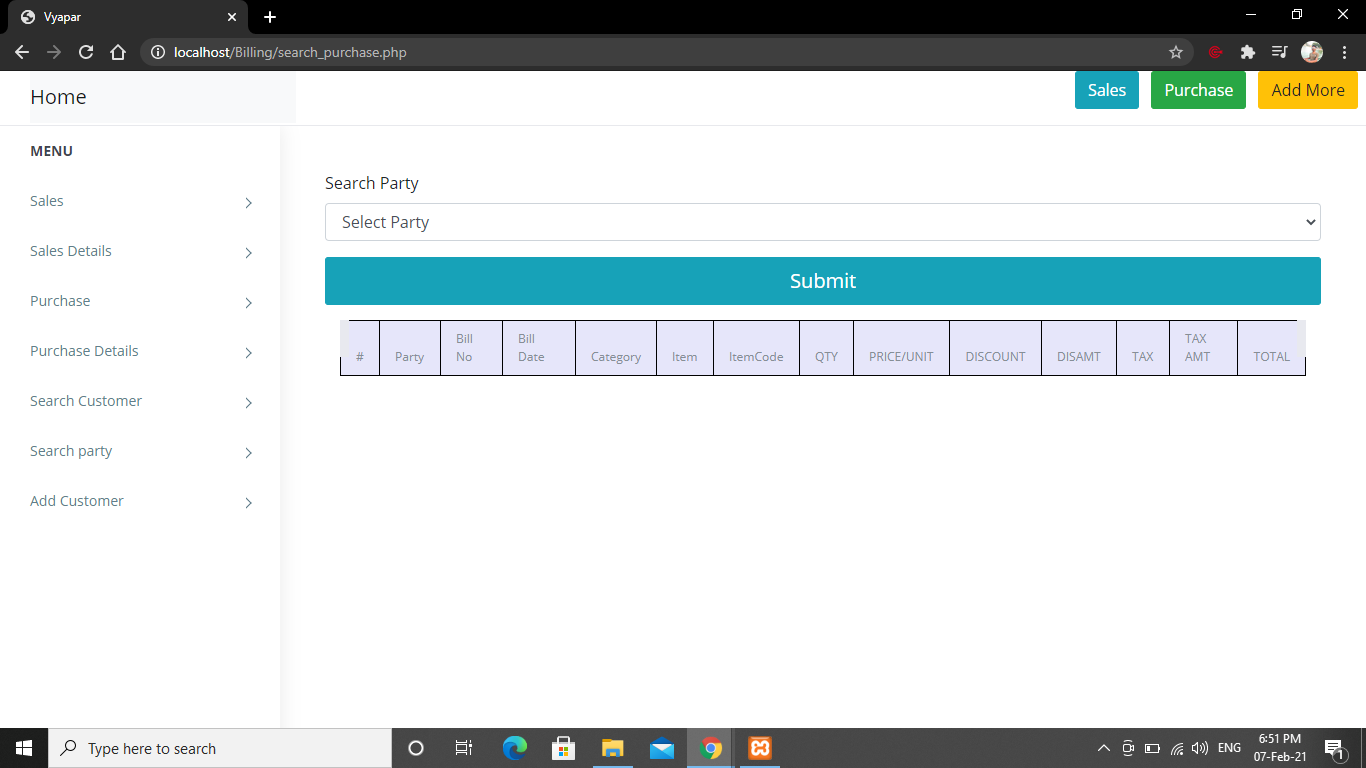The width and height of the screenshot is (1366, 768).
Task: Open Search Customer in sidebar menu
Action: click(86, 401)
